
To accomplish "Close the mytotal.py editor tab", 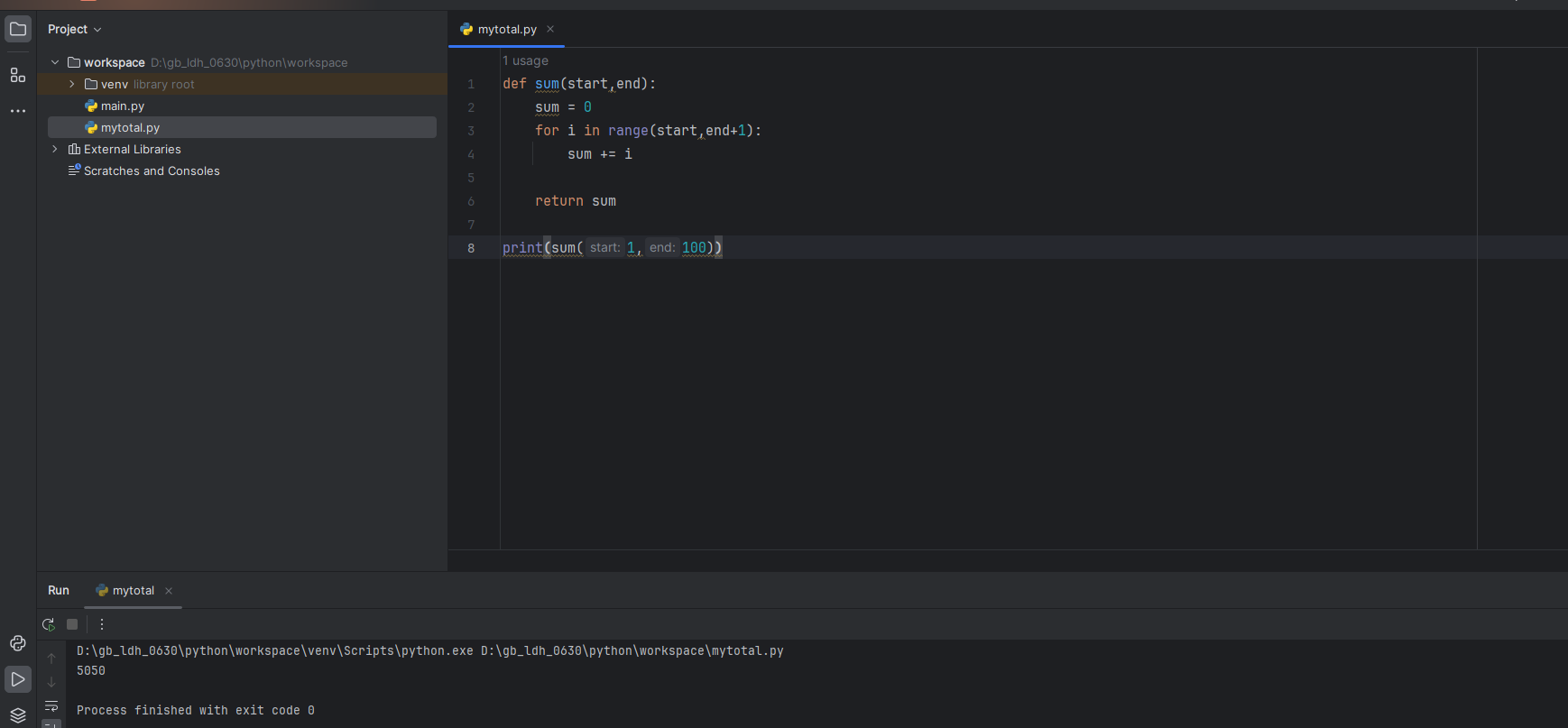I will [x=550, y=29].
